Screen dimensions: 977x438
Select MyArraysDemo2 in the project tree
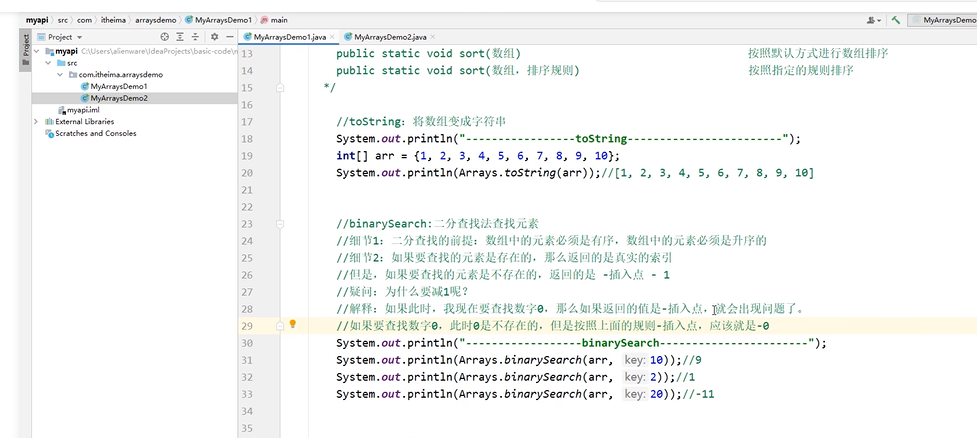[118, 98]
